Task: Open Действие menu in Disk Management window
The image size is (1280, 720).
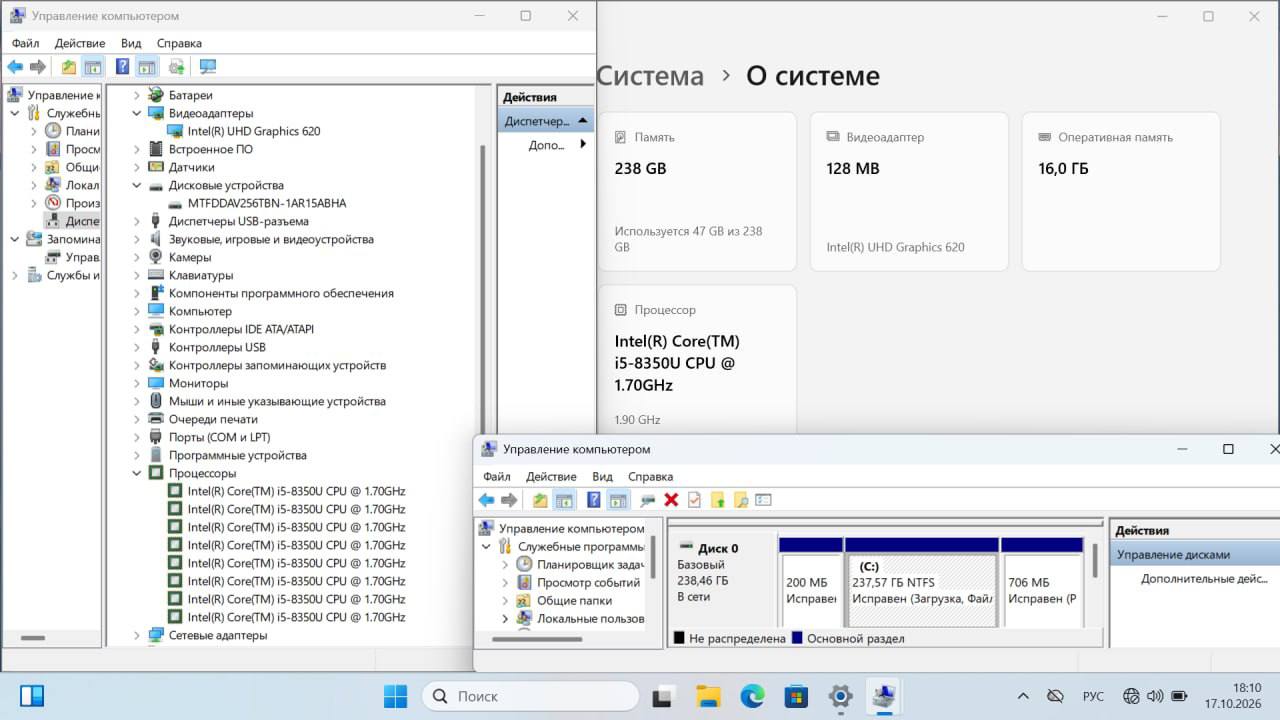Action: click(x=551, y=477)
